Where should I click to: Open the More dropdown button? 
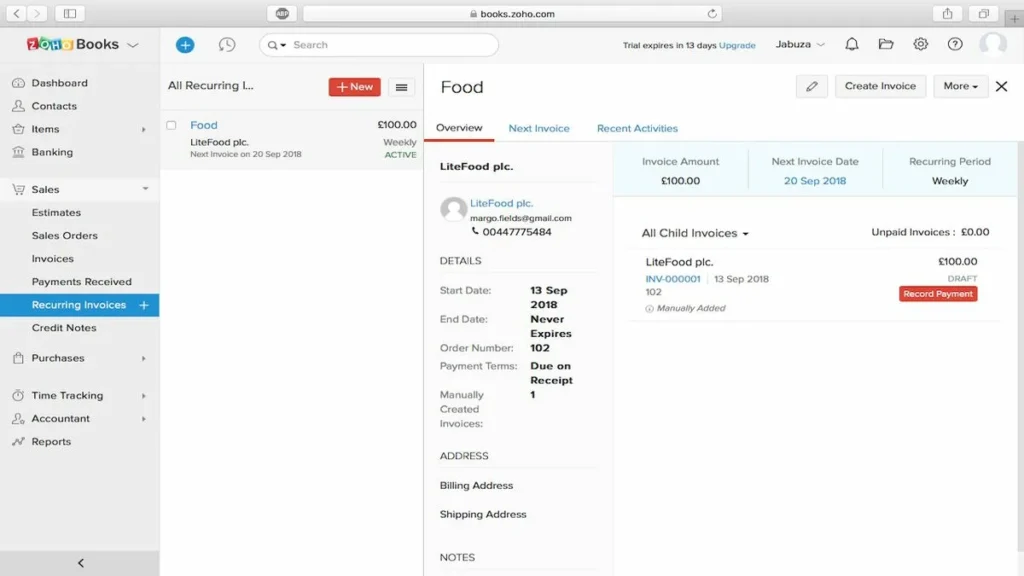[961, 87]
